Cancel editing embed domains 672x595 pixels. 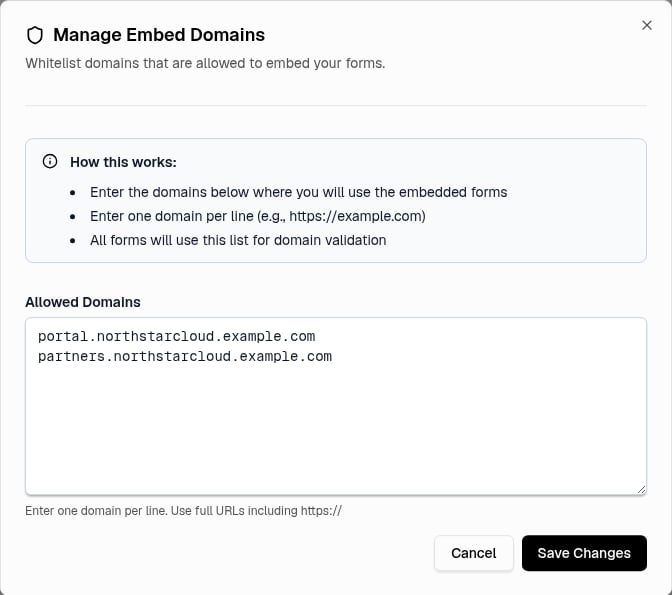point(474,553)
